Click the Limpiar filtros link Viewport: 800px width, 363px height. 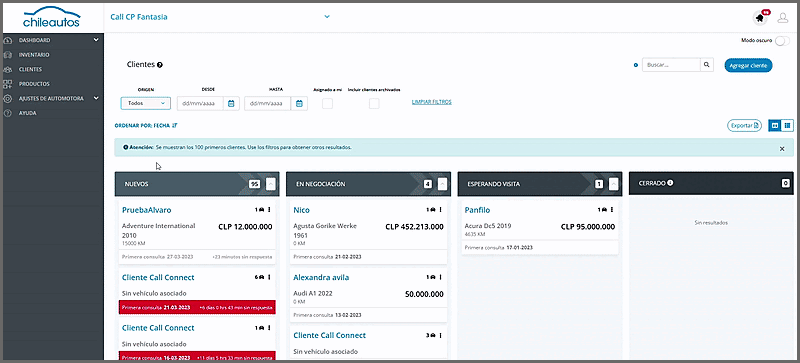tap(432, 102)
